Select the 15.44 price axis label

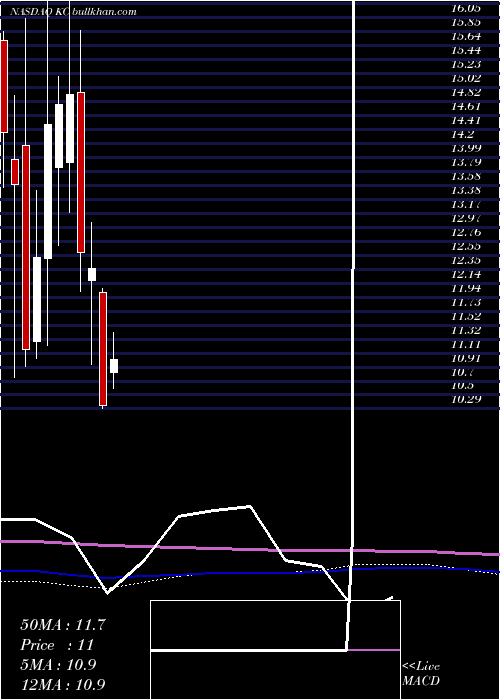click(x=466, y=50)
